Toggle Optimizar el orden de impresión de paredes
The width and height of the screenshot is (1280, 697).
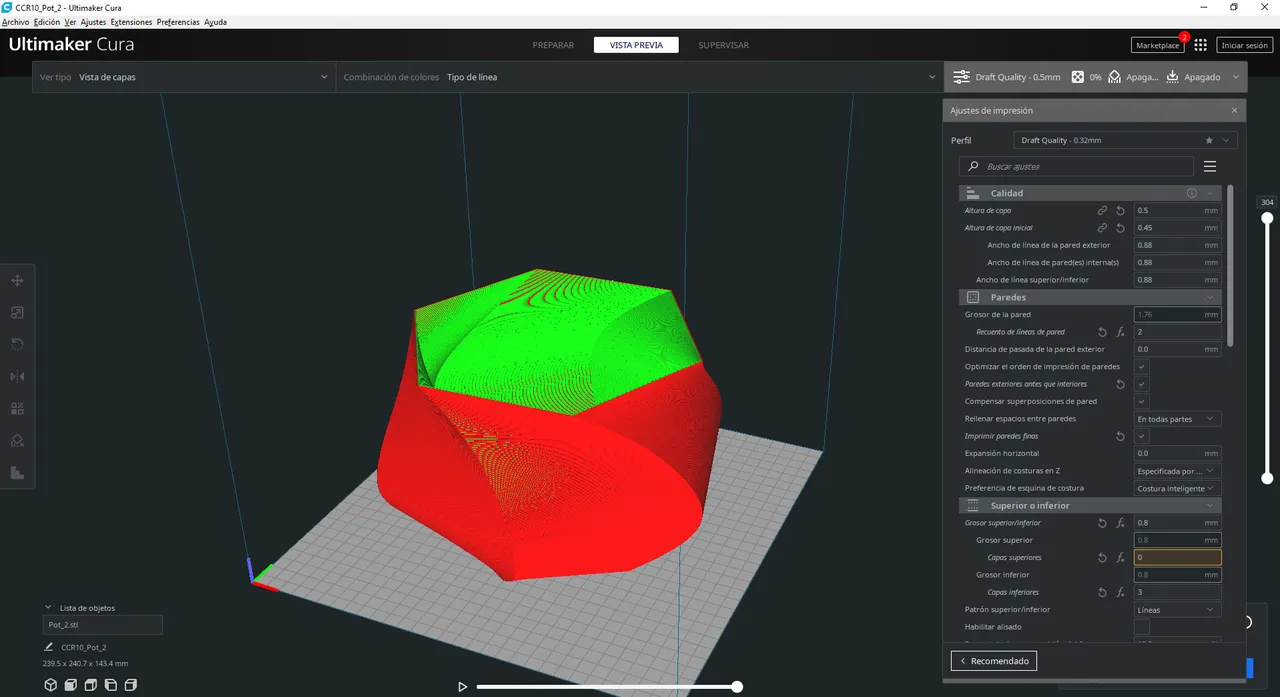[1141, 367]
